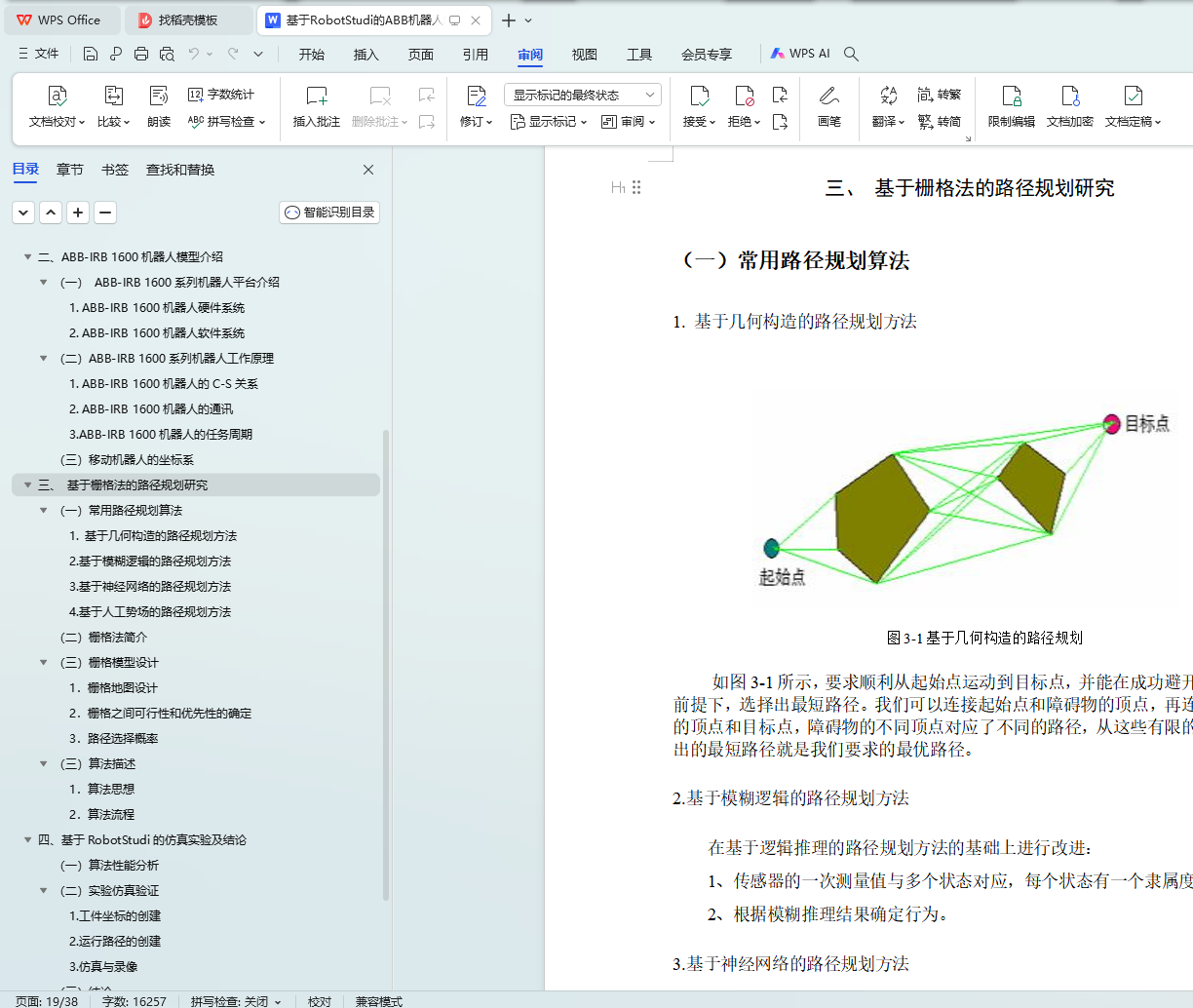Open 文档定稿 finalize document

tap(1134, 107)
